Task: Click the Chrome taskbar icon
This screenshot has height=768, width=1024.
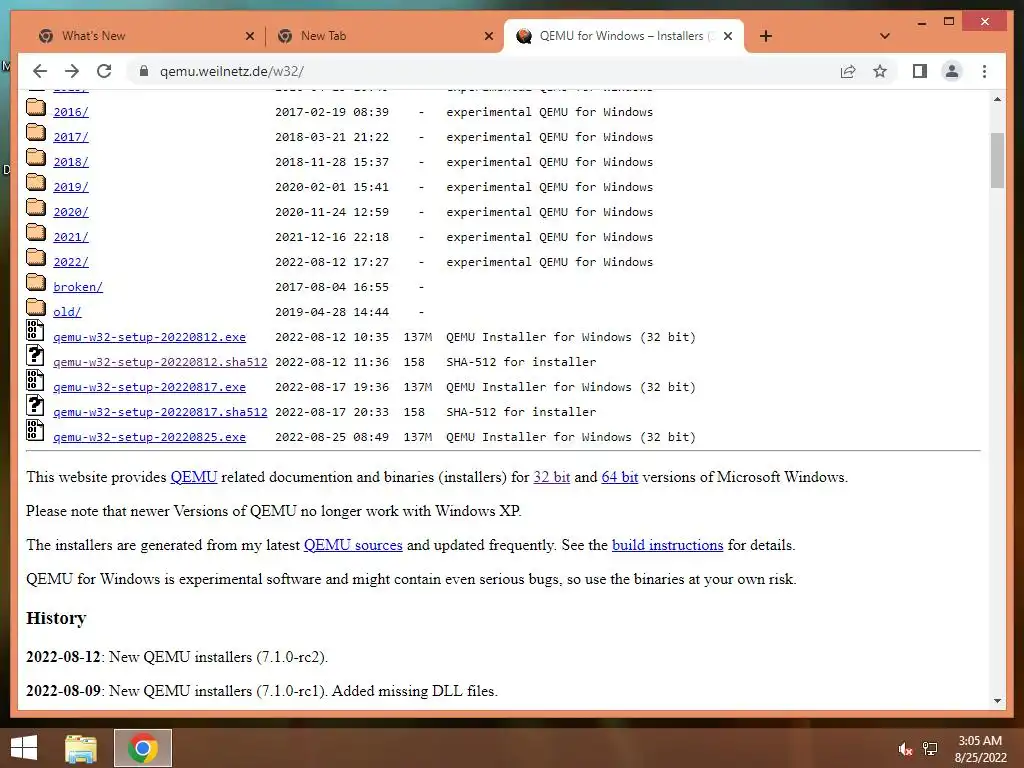Action: [142, 748]
